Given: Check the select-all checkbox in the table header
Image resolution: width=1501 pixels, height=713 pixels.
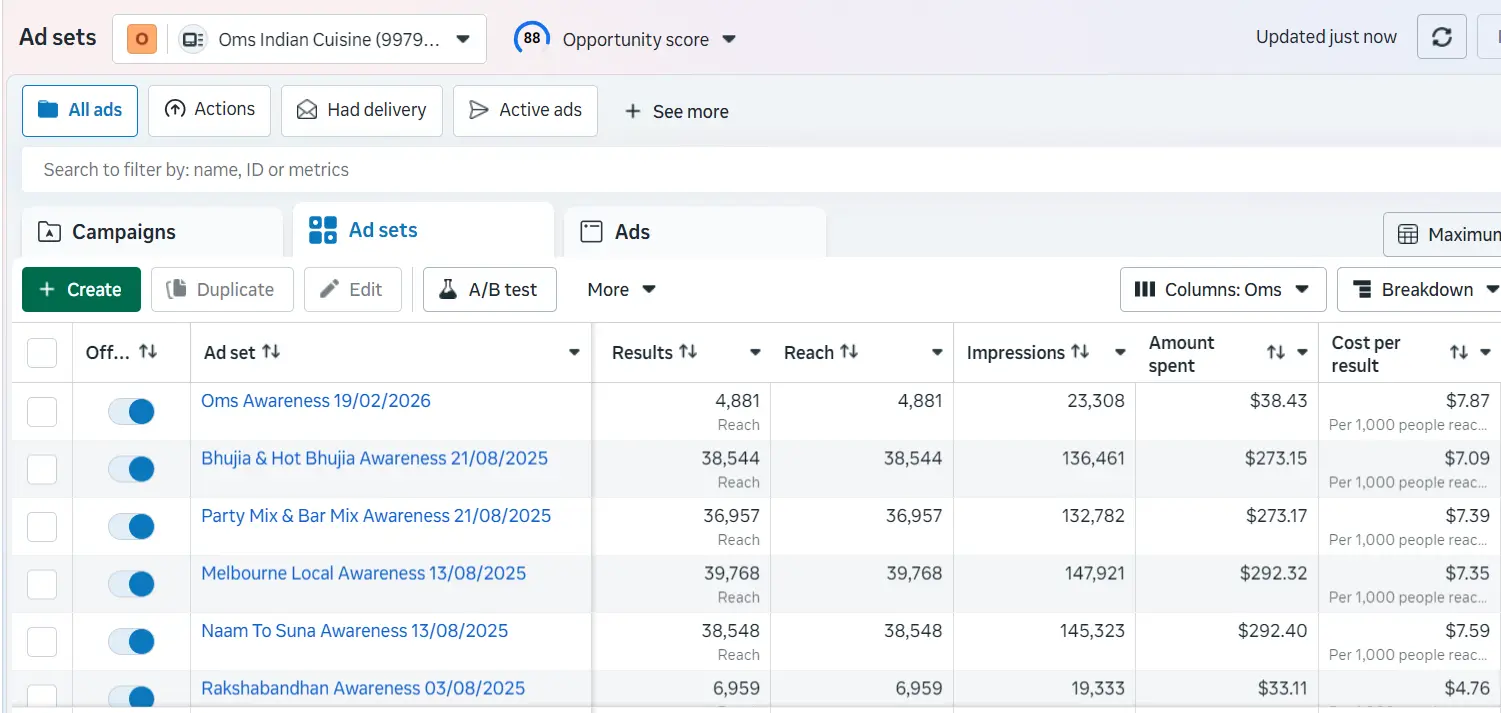Looking at the screenshot, I should [41, 352].
